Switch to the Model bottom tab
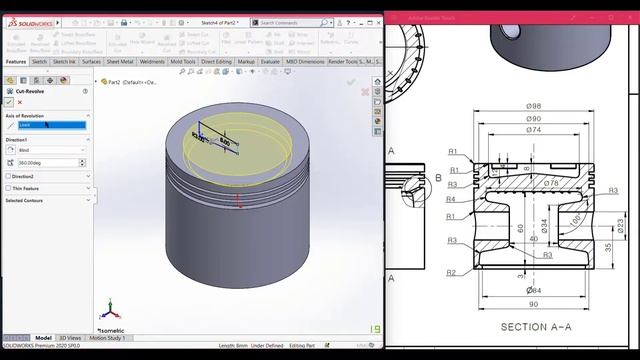 43,338
